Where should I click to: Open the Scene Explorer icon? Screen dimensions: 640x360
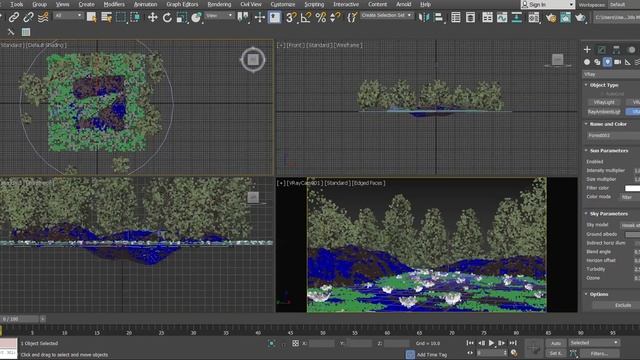pyautogui.click(x=456, y=18)
